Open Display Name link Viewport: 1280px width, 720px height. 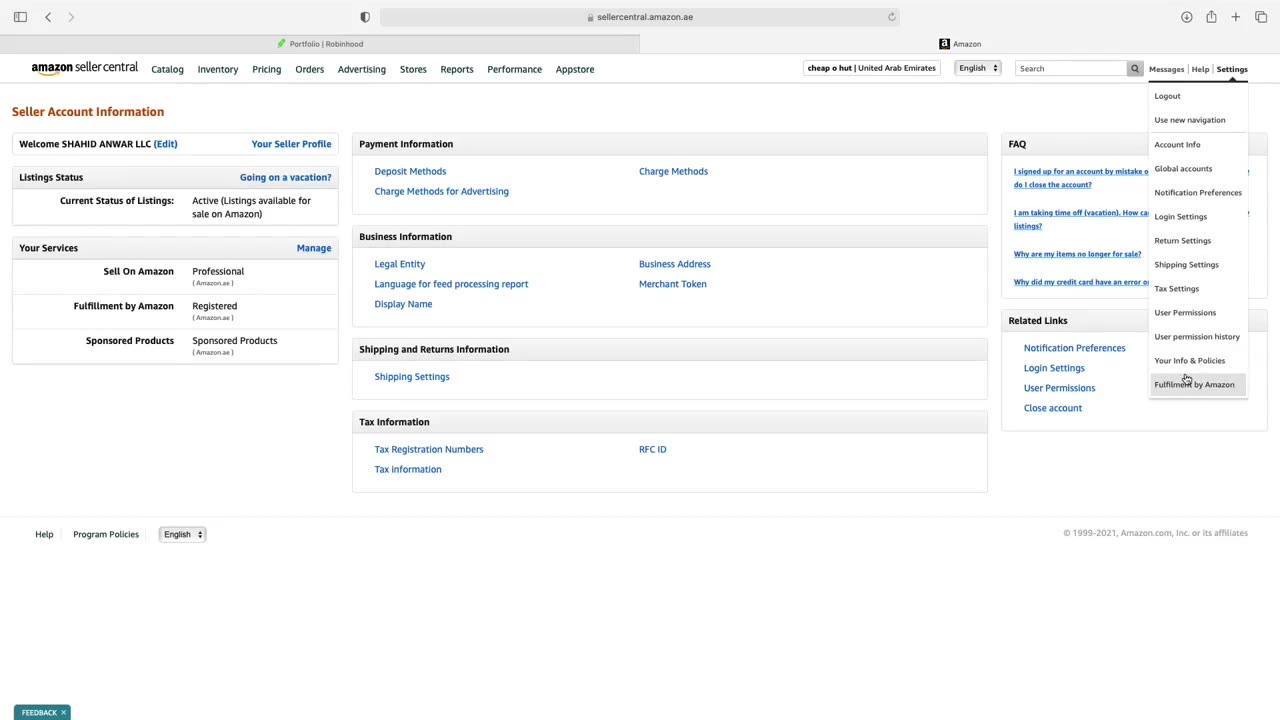(x=403, y=304)
